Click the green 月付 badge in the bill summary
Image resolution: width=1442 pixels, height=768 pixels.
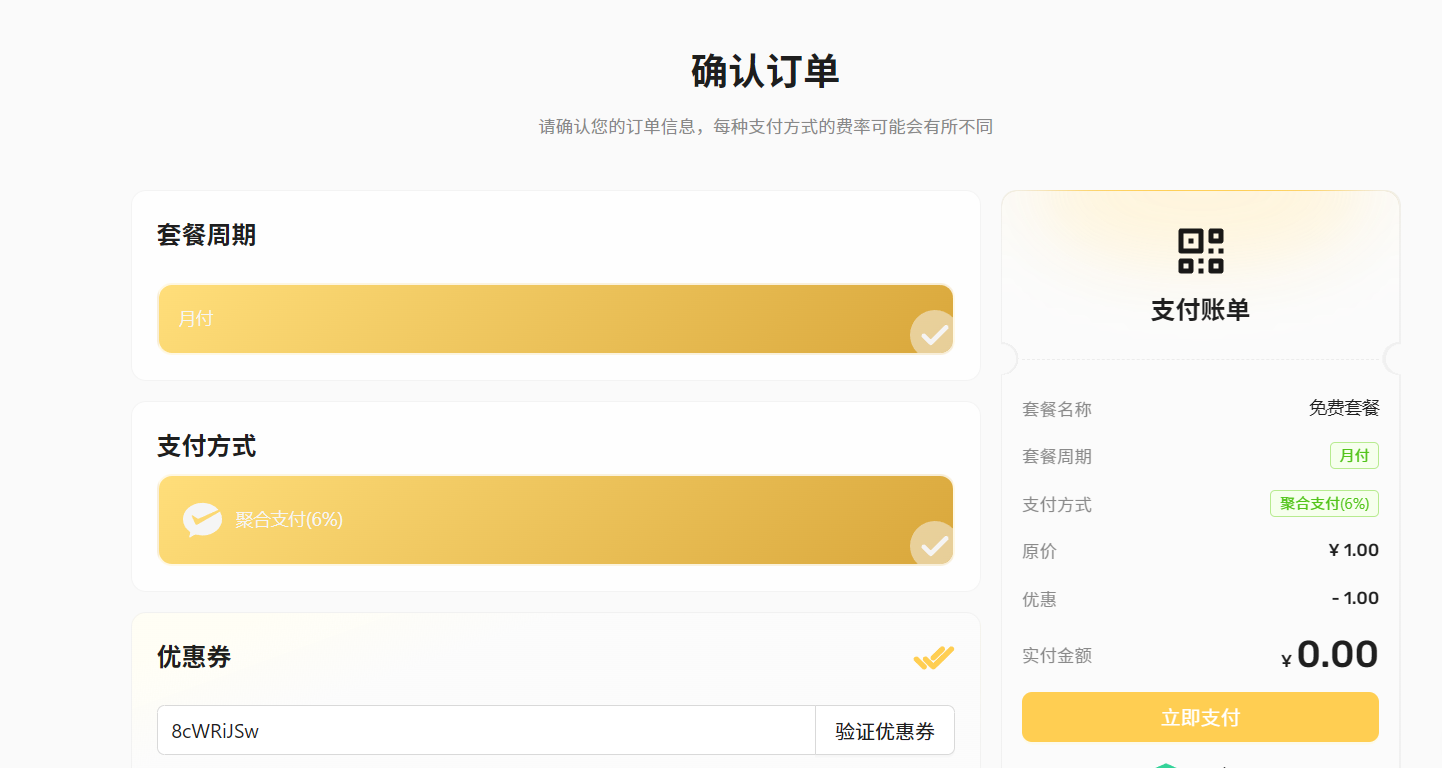click(x=1354, y=455)
